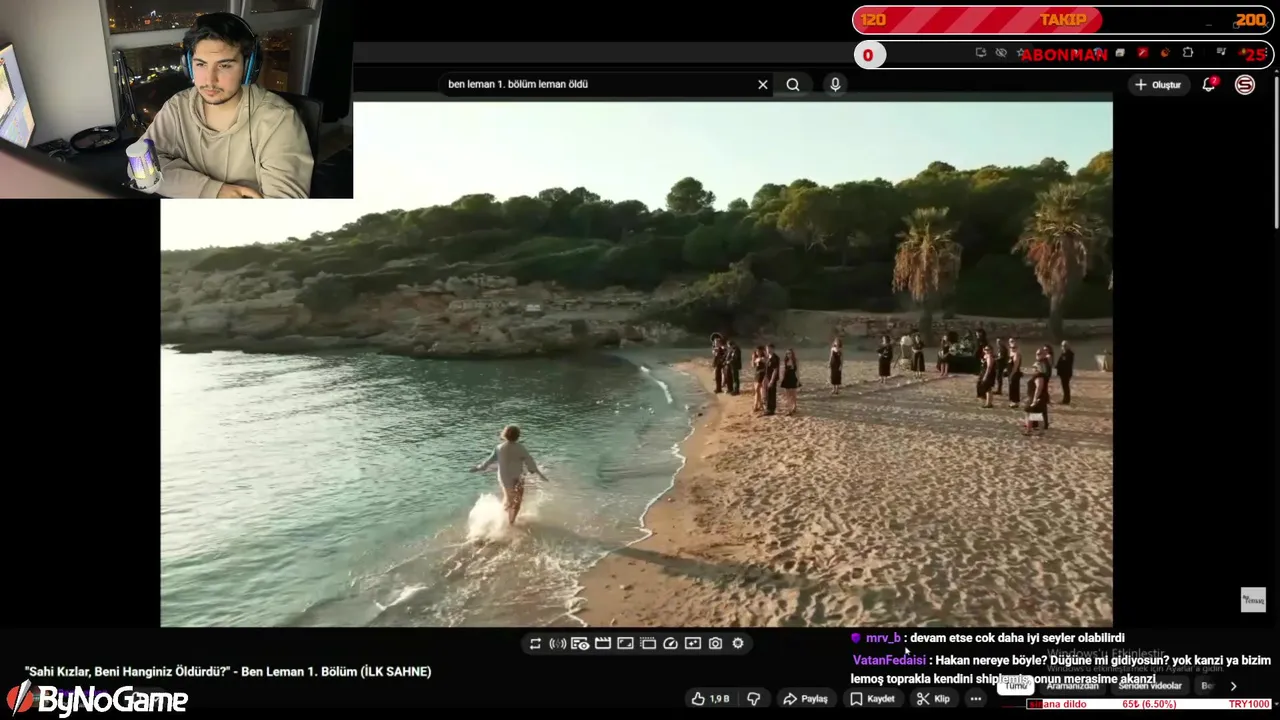
Task: Select the Tümü filter chip
Action: [1016, 686]
